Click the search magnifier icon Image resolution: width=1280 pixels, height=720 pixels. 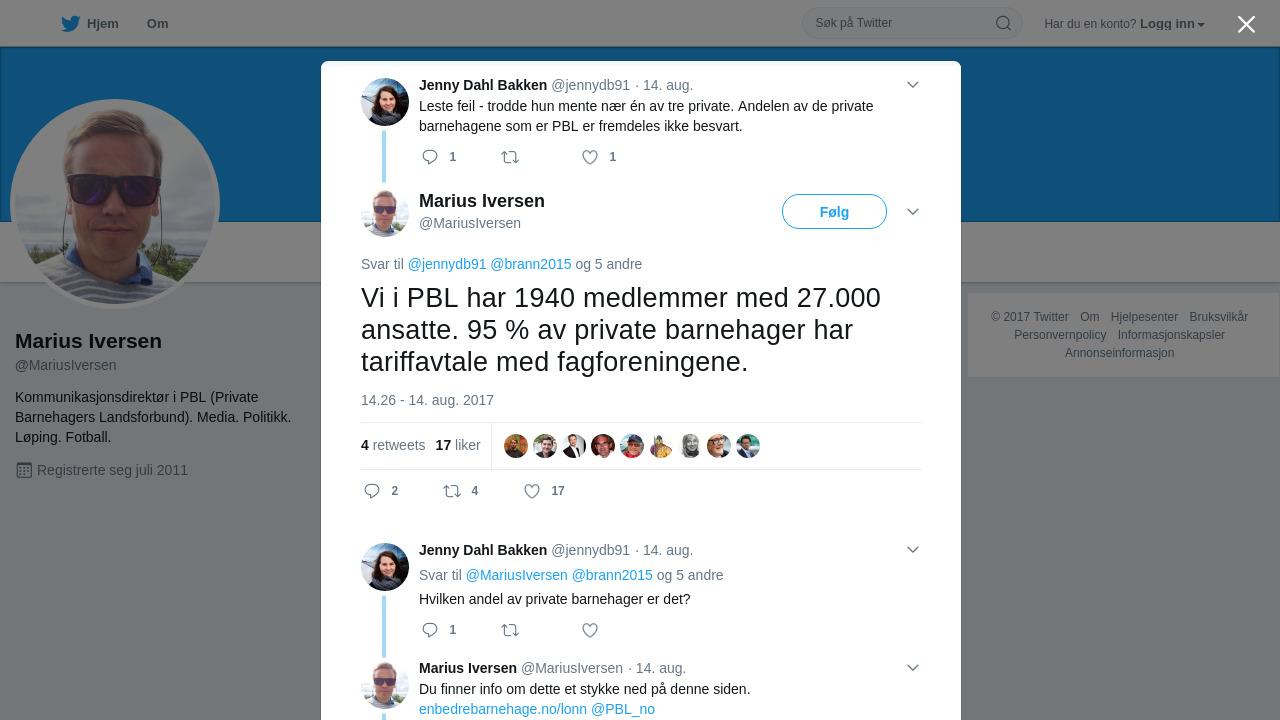(x=1003, y=23)
